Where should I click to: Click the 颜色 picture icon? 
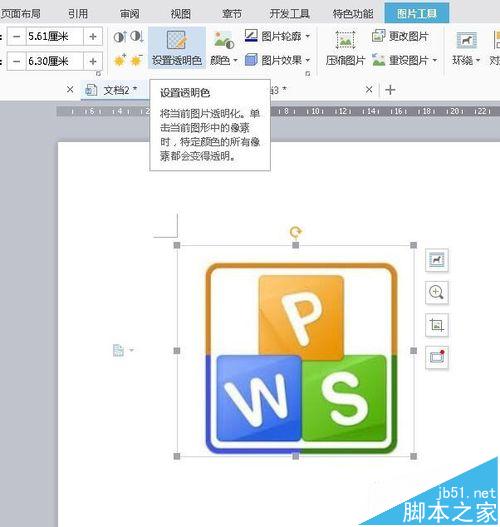(224, 40)
